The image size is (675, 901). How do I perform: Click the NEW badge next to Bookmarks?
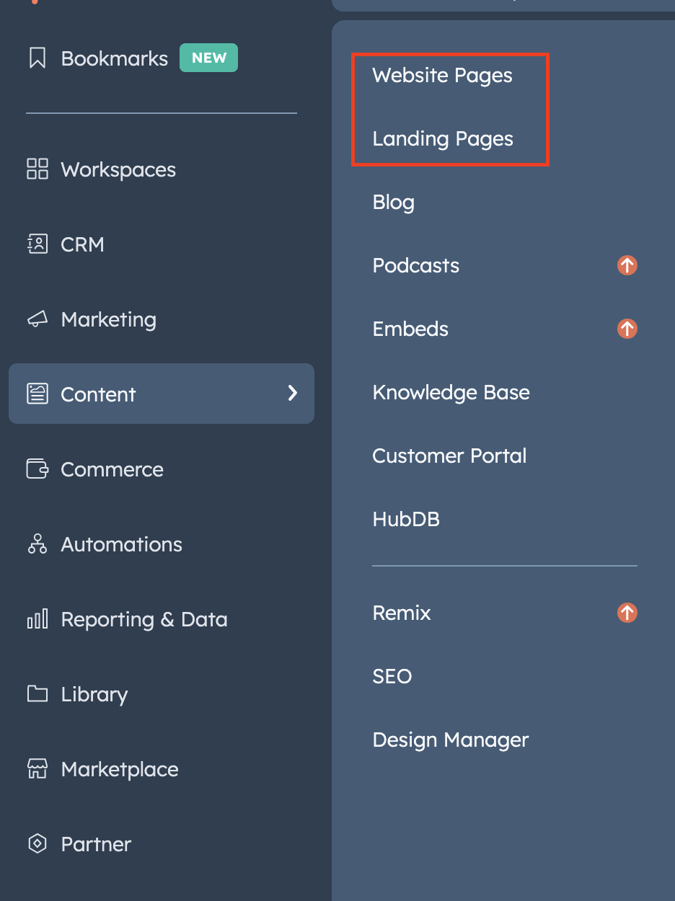[x=209, y=57]
